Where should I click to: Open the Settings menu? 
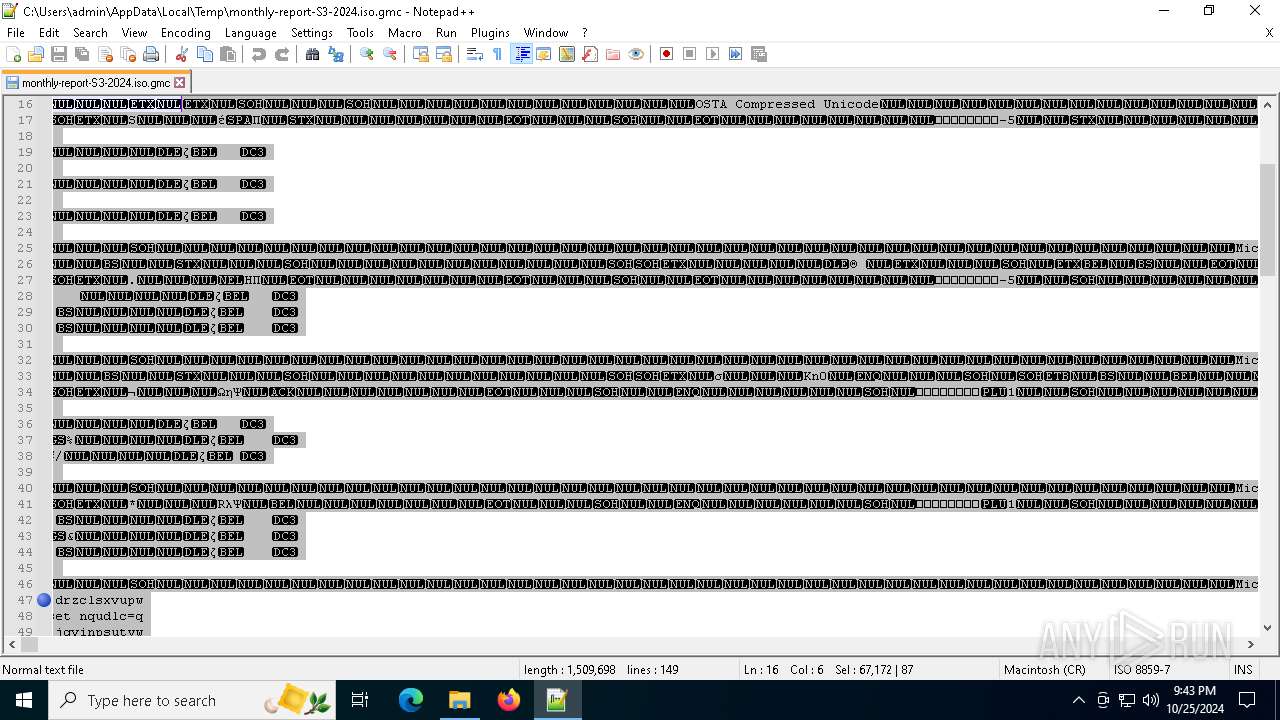(x=312, y=32)
